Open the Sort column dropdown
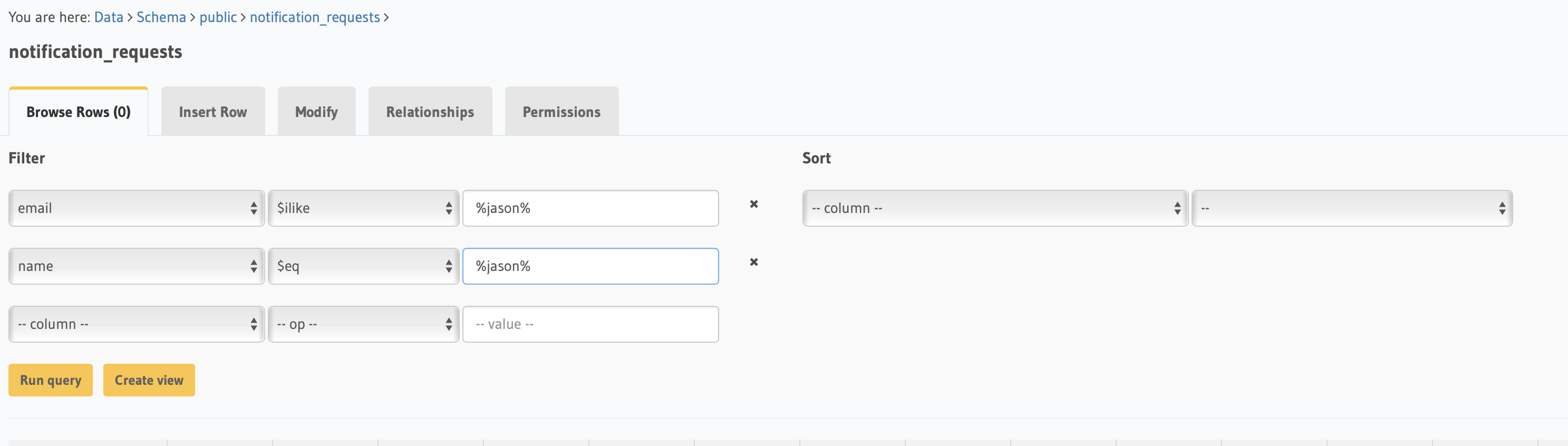The image size is (1568, 446). (x=994, y=209)
